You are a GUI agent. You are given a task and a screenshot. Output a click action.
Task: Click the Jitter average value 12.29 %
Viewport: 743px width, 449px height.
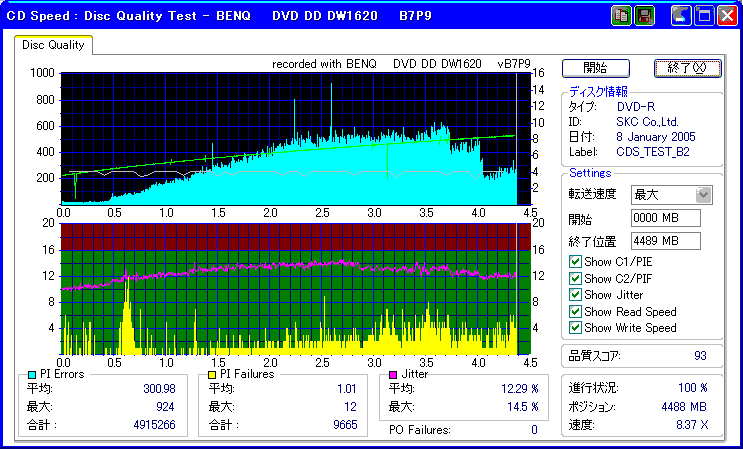pos(520,389)
